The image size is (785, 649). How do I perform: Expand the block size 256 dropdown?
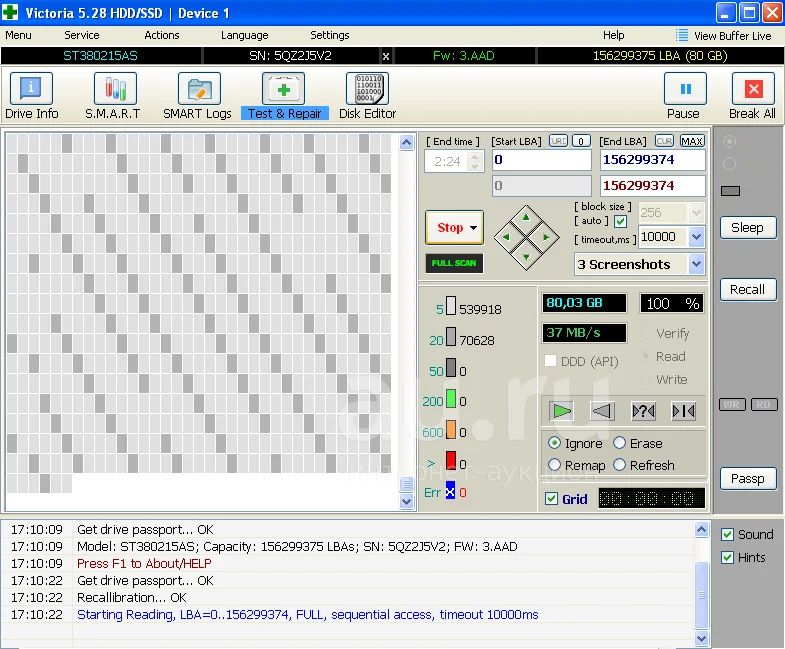point(696,213)
